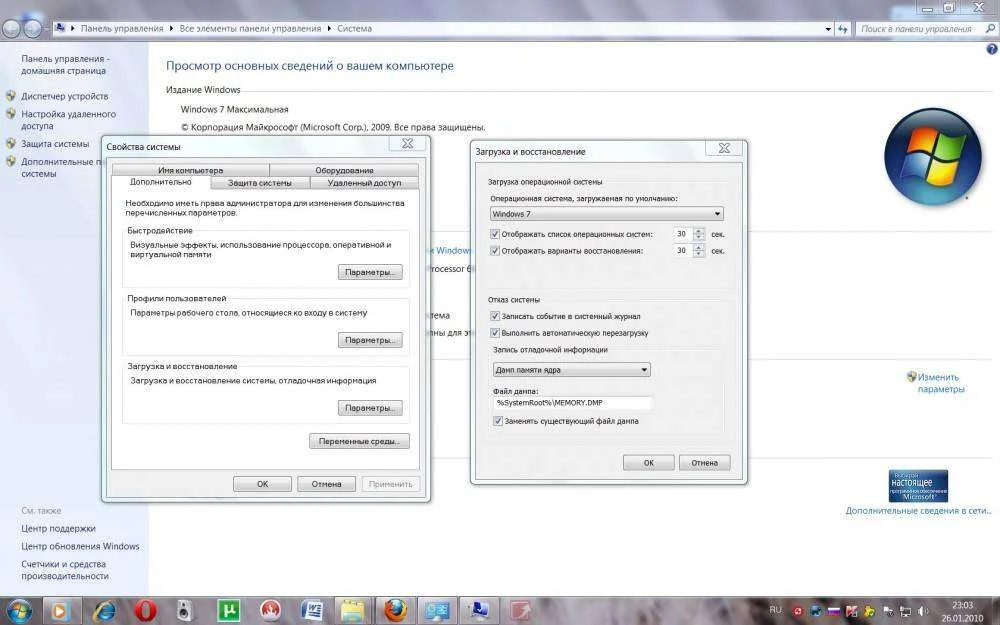The image size is (1000, 625).
Task: Click 'Система' breadcrumb in address bar
Action: coord(355,29)
